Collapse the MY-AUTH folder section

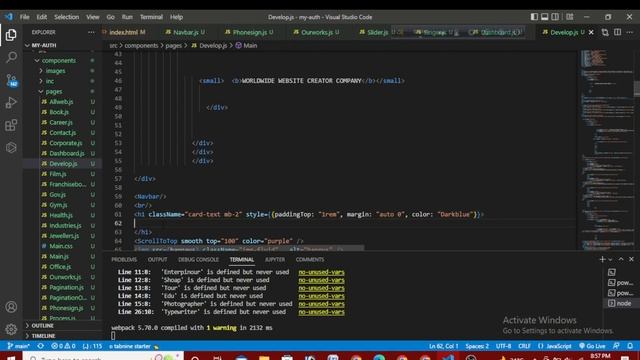pos(62,45)
